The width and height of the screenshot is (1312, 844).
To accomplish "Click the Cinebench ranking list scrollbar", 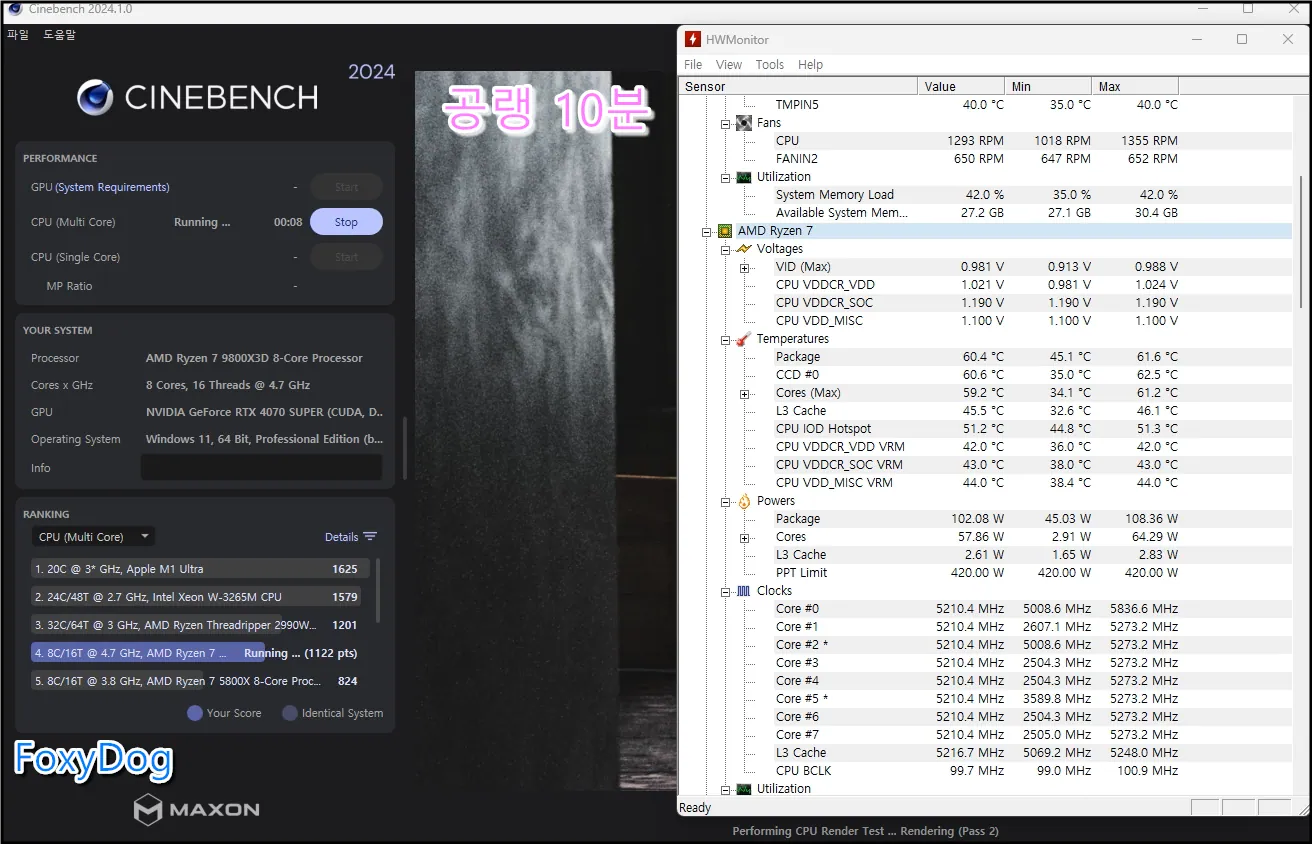I will (x=378, y=590).
